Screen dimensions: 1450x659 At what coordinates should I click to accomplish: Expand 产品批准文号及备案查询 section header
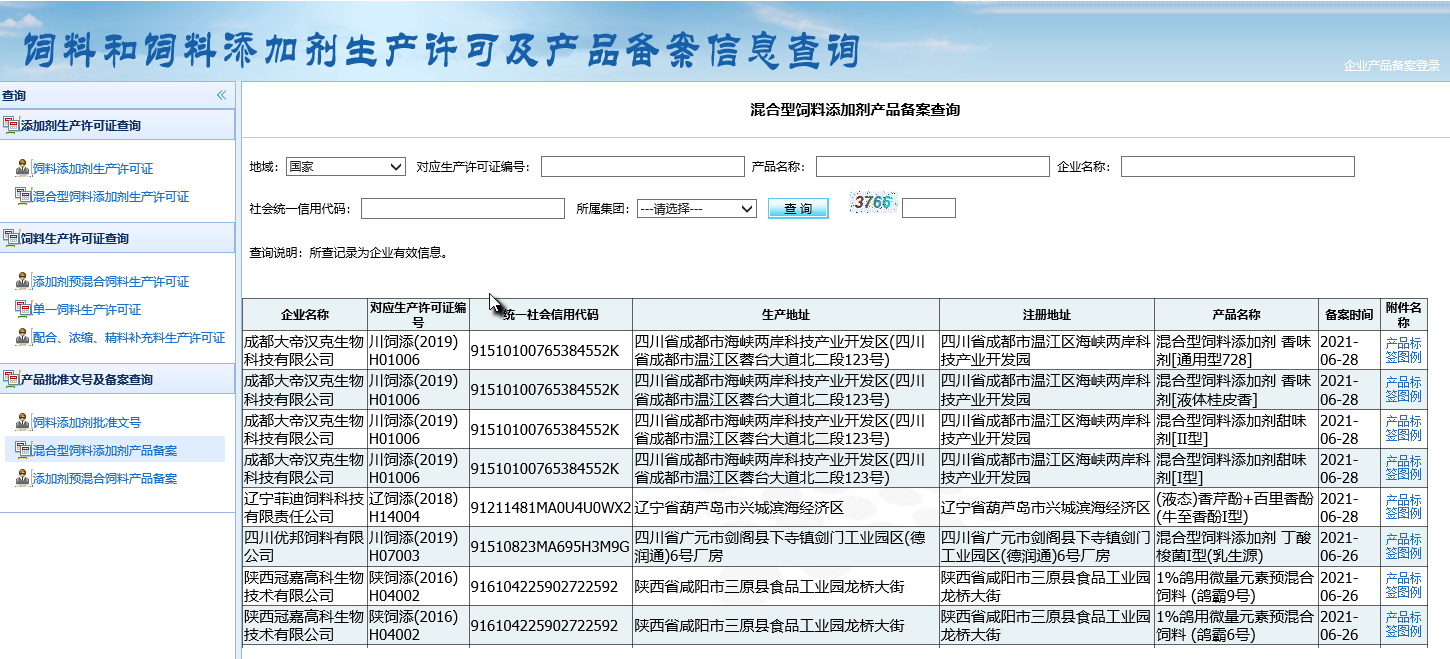118,379
